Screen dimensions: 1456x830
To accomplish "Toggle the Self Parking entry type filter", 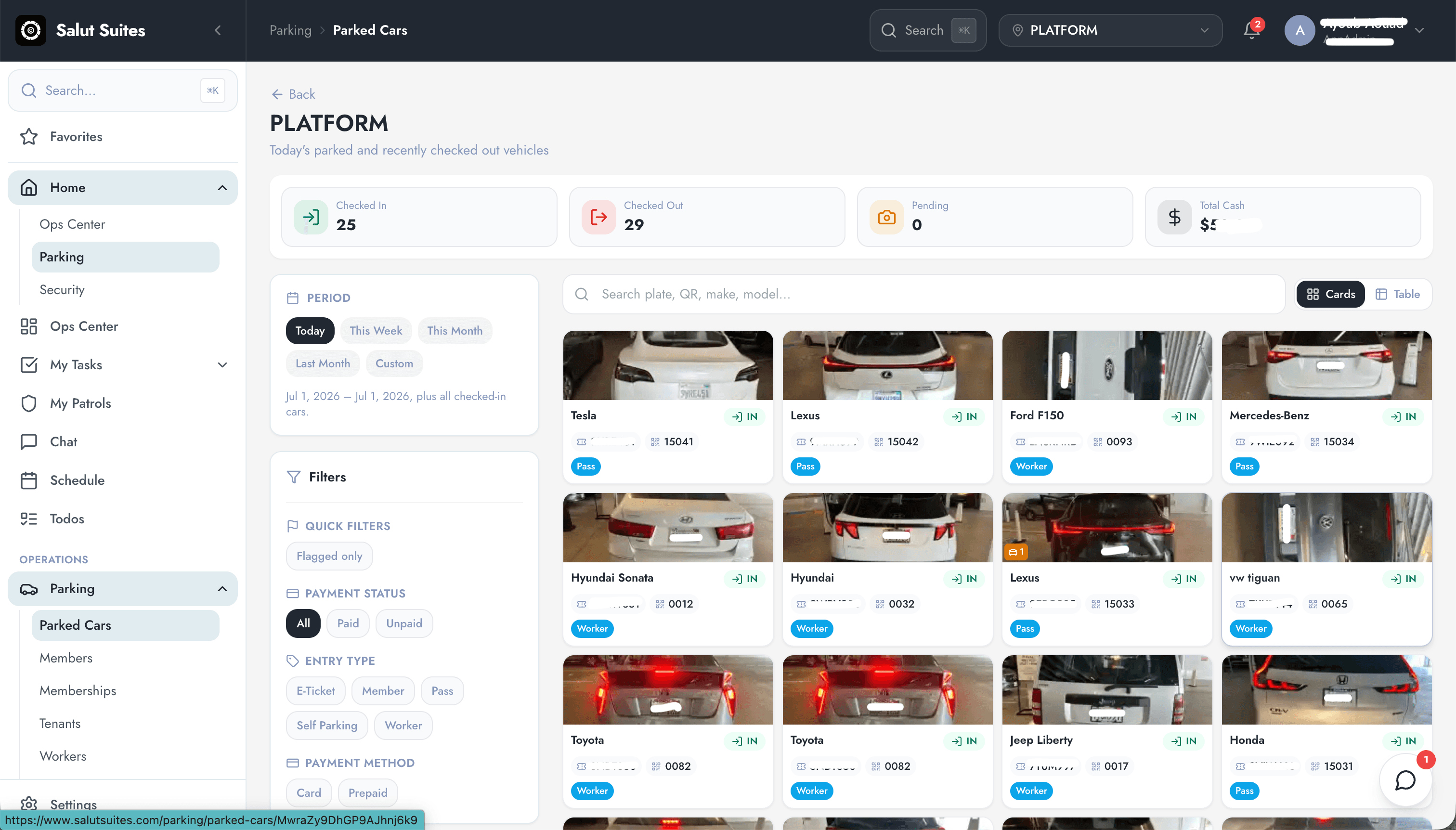I will 327,726.
